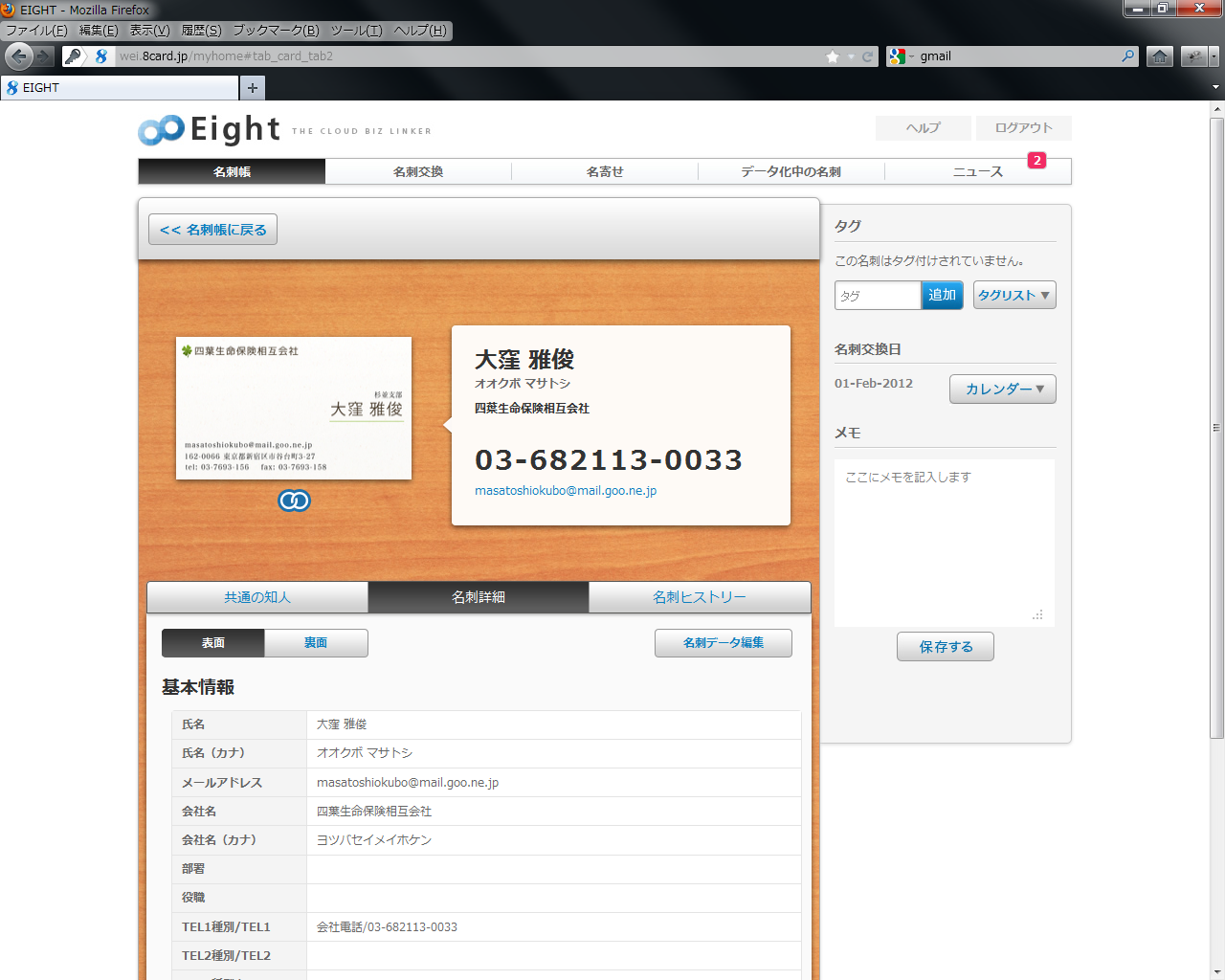The height and width of the screenshot is (980, 1225).
Task: Open the ブックマーク(B) menu
Action: coord(276,31)
